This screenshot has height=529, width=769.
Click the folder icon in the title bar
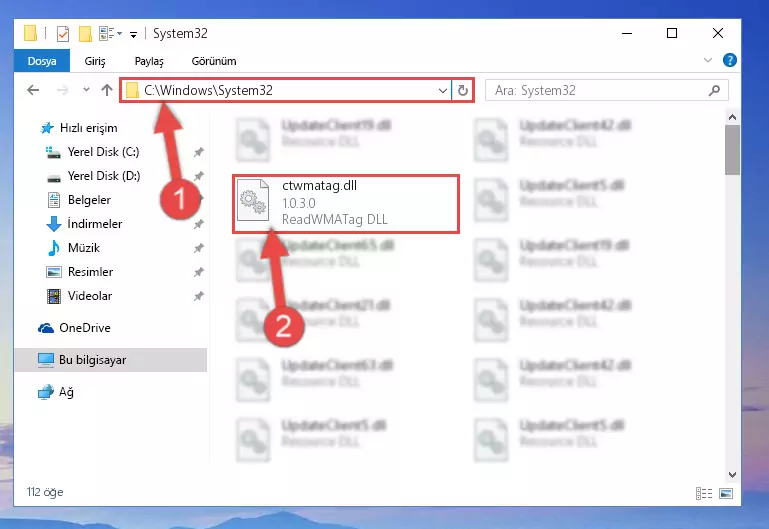click(30, 33)
